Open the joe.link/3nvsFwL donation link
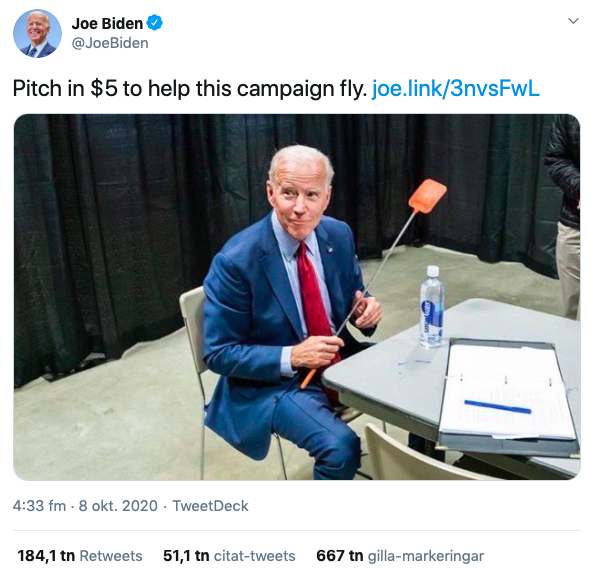This screenshot has width=595, height=577. coord(455,88)
